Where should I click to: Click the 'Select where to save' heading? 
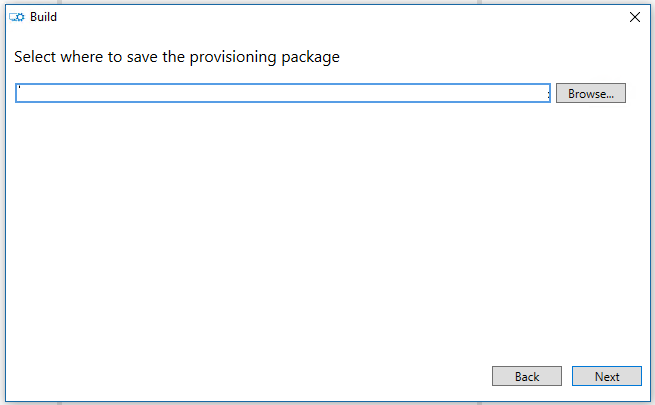(x=177, y=57)
